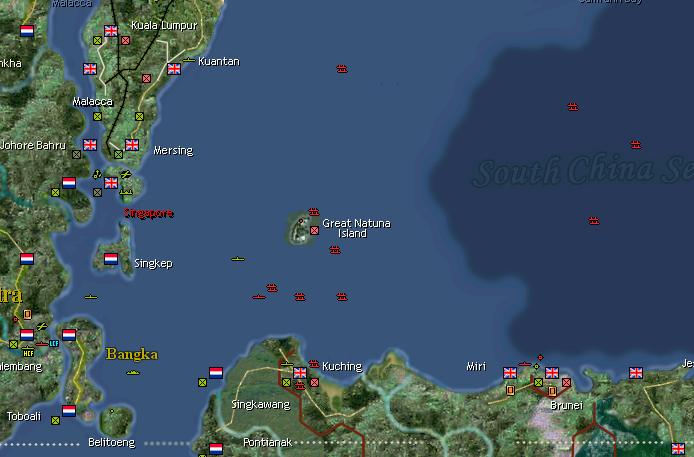Open the British flag base at Kuching
Image resolution: width=694 pixels, height=457 pixels.
pyautogui.click(x=300, y=373)
